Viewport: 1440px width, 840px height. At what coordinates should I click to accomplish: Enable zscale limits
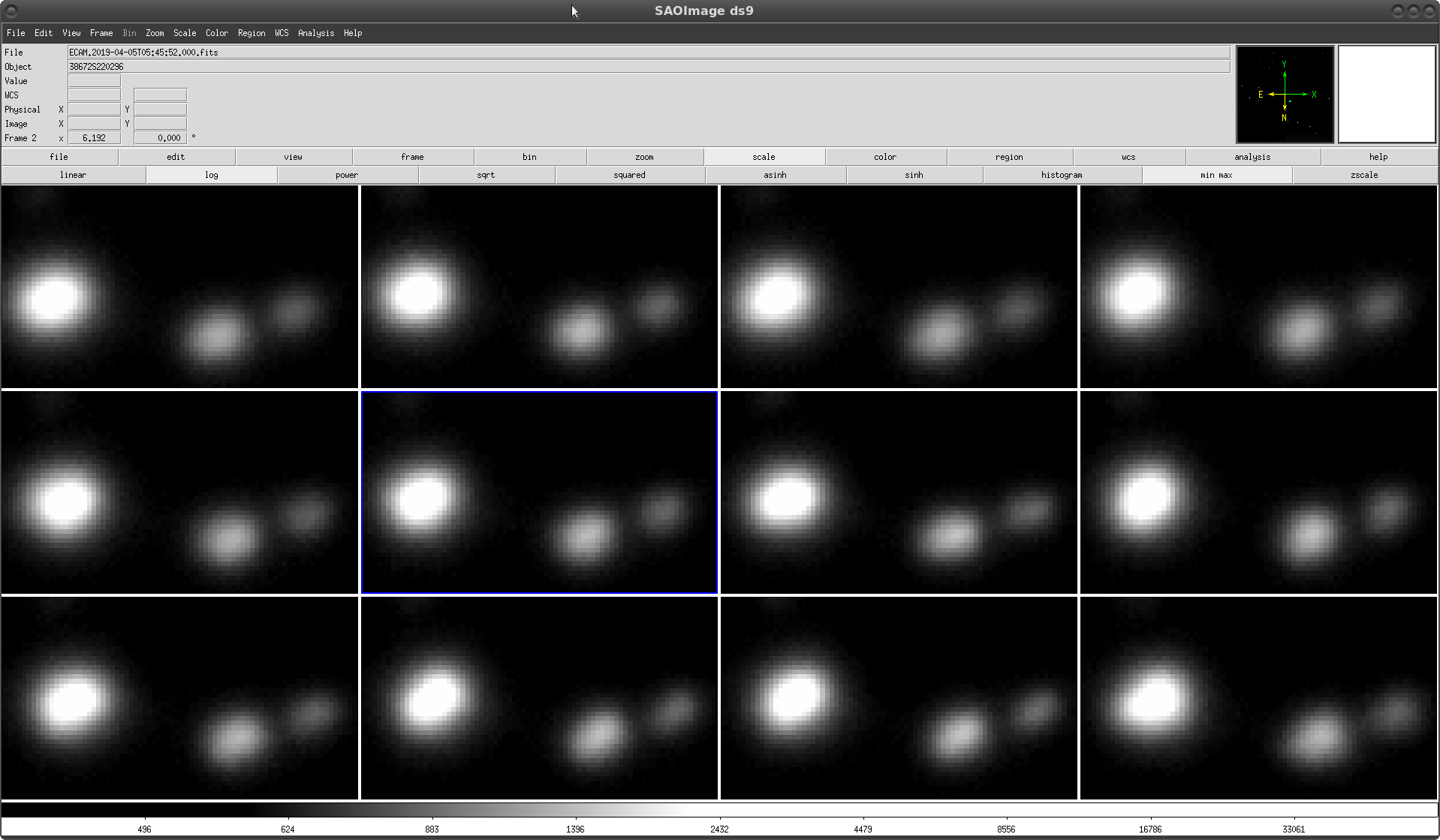[1363, 175]
